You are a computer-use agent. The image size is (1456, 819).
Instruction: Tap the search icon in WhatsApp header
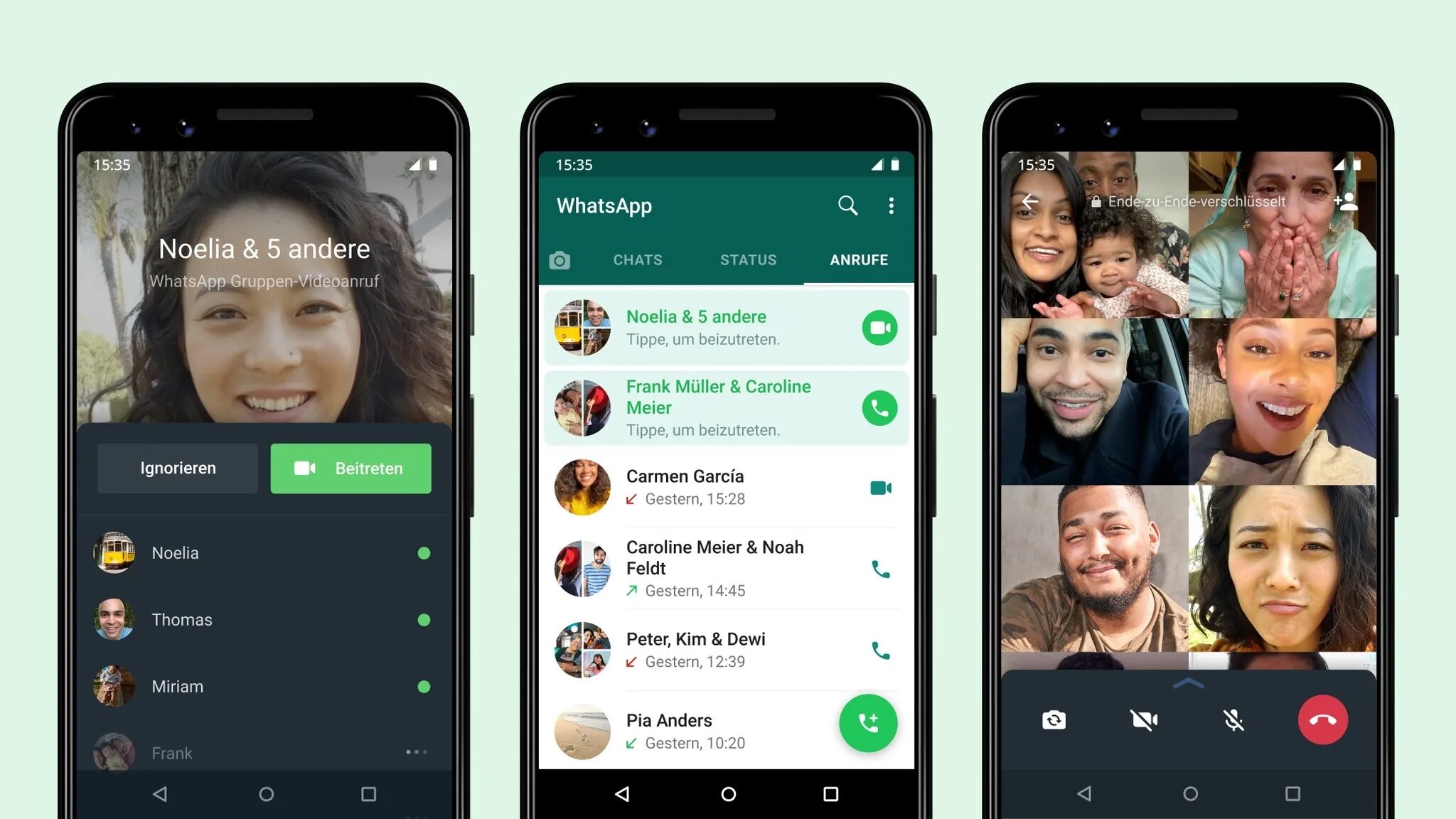848,205
